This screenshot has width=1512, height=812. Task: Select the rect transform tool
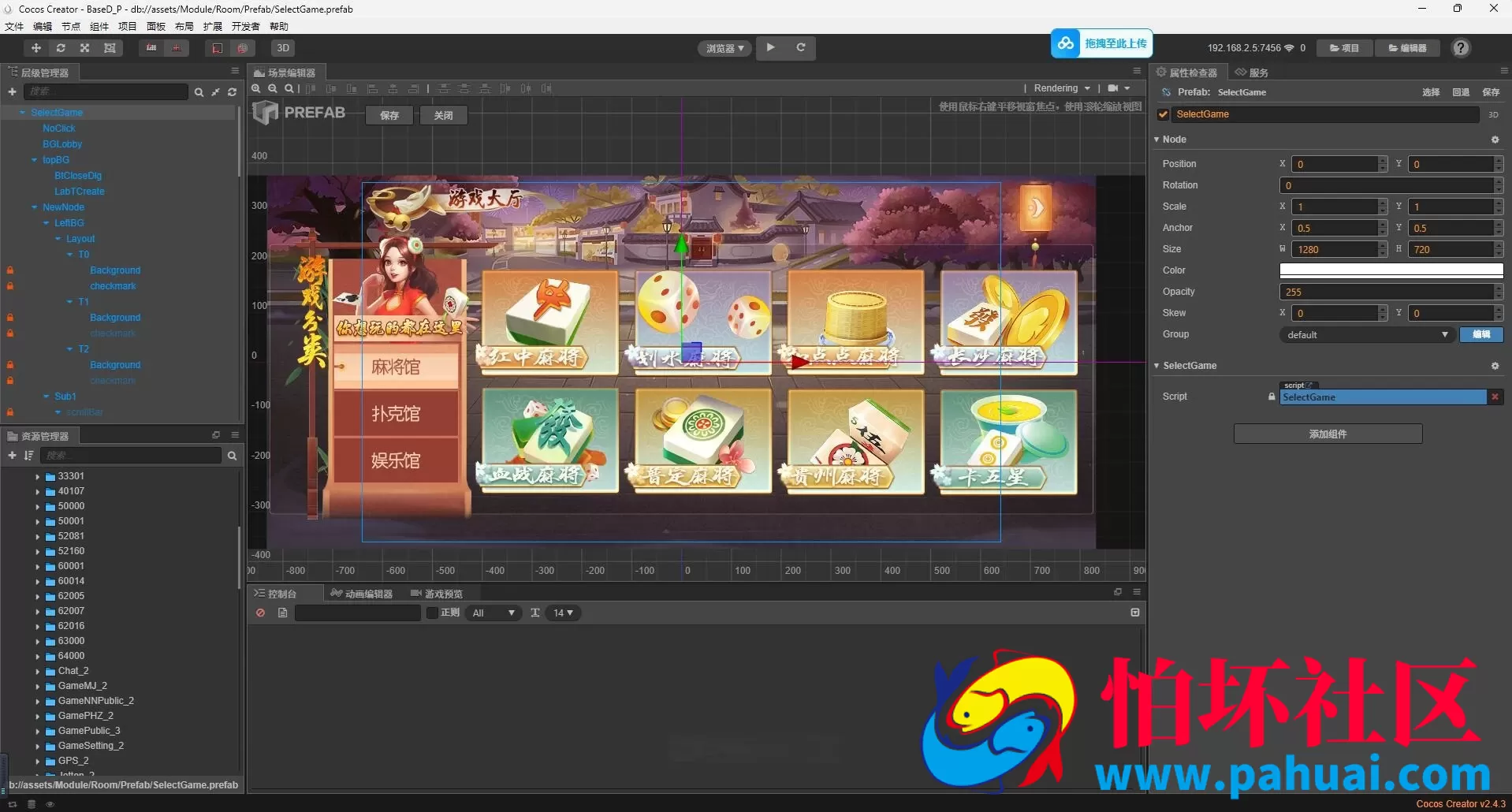pyautogui.click(x=110, y=48)
